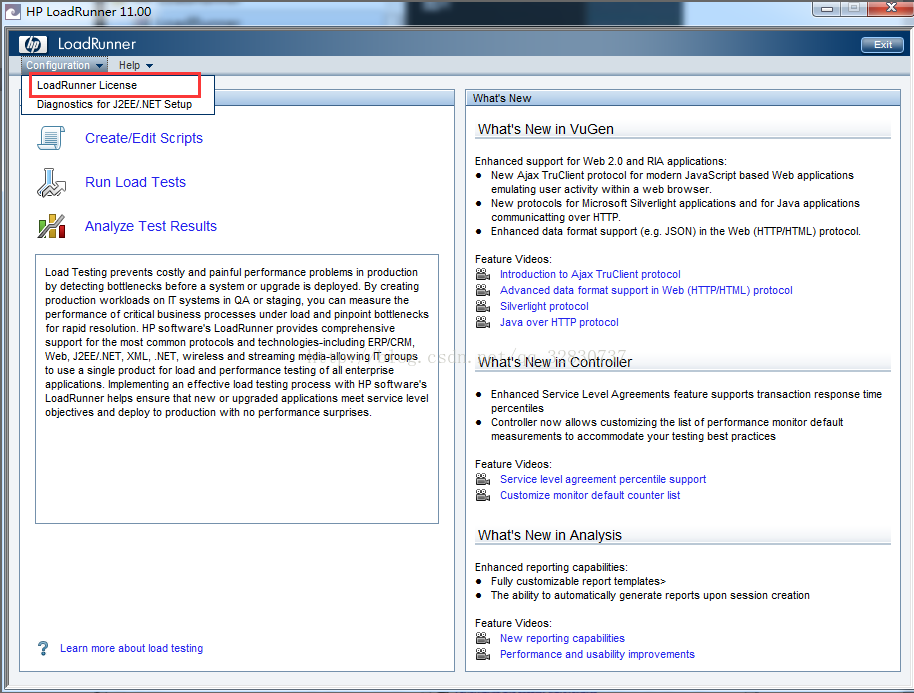This screenshot has height=693, width=914.
Task: Open Run Load Tests link
Action: pyautogui.click(x=135, y=182)
